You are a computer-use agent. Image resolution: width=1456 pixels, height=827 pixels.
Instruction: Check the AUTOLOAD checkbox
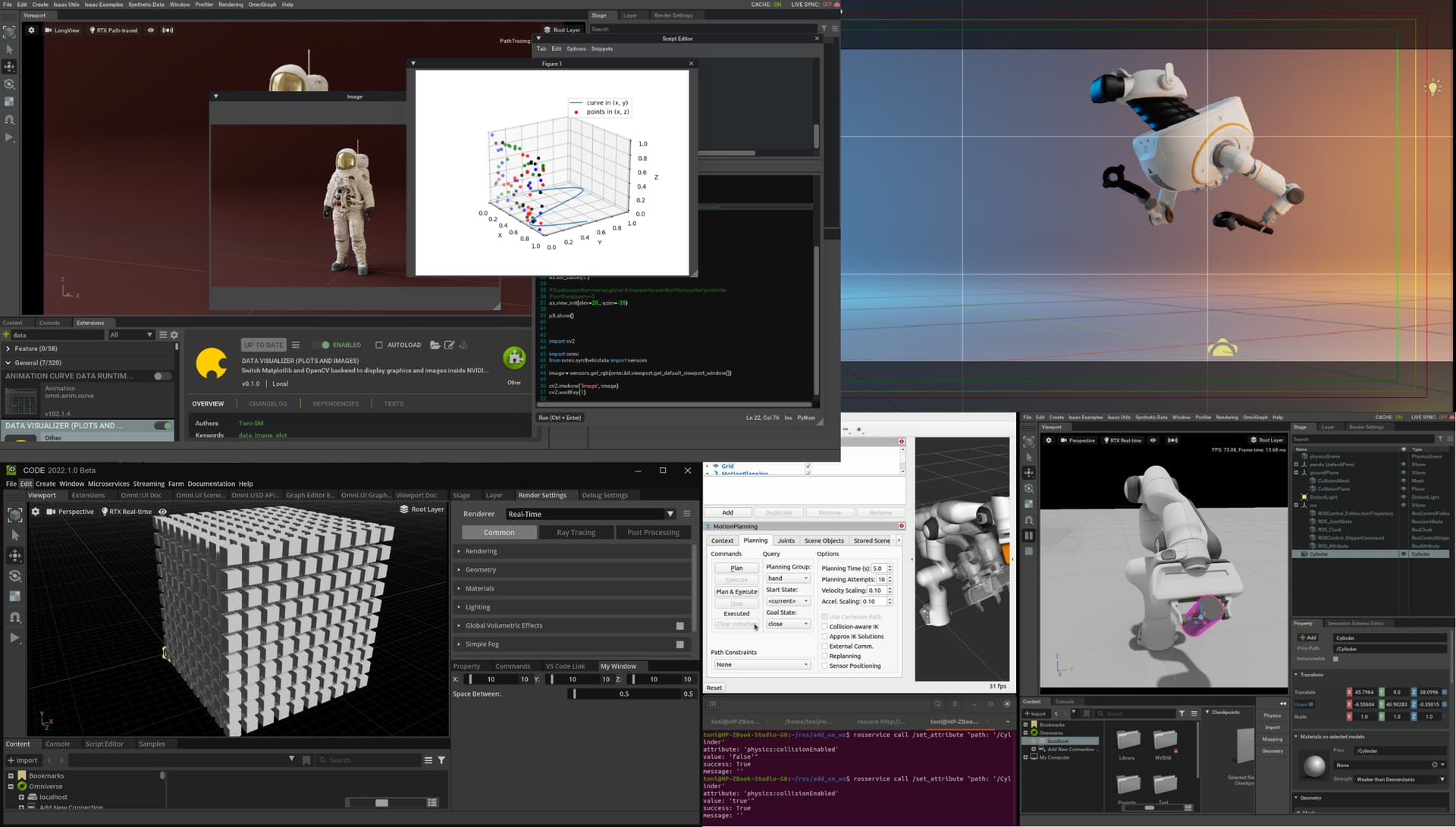(379, 345)
